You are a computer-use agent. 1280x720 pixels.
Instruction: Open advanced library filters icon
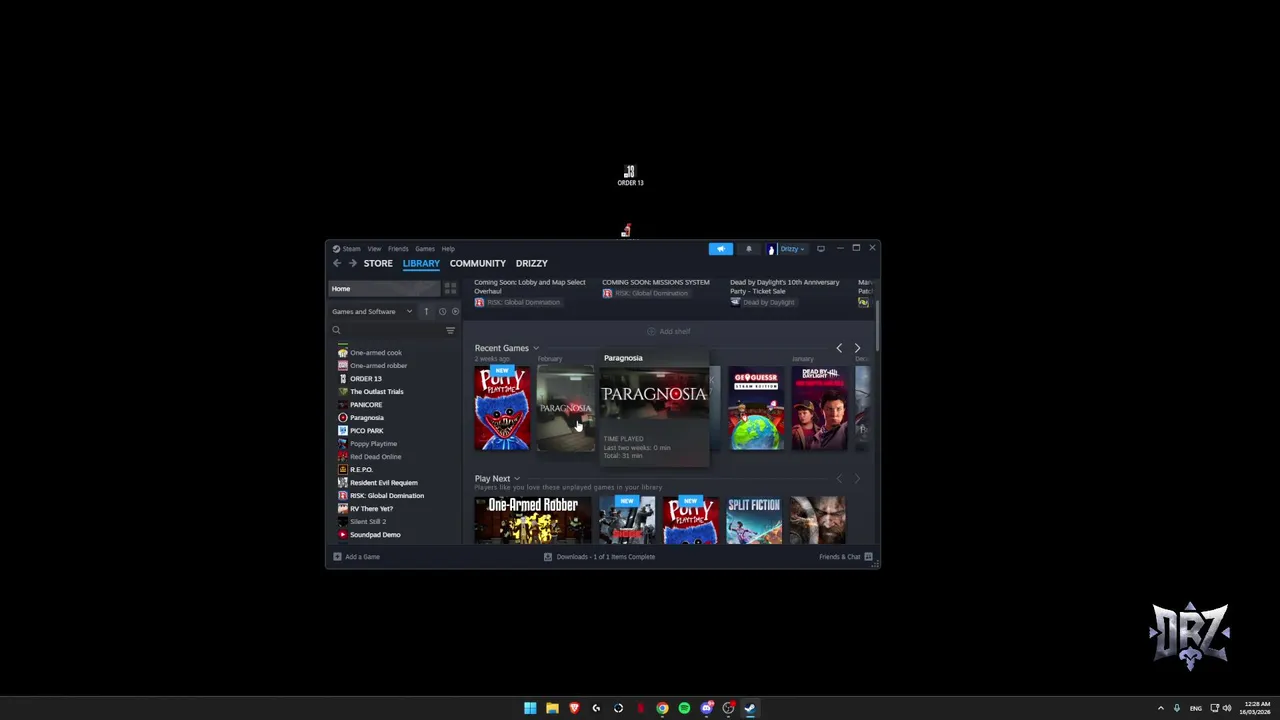(x=450, y=330)
